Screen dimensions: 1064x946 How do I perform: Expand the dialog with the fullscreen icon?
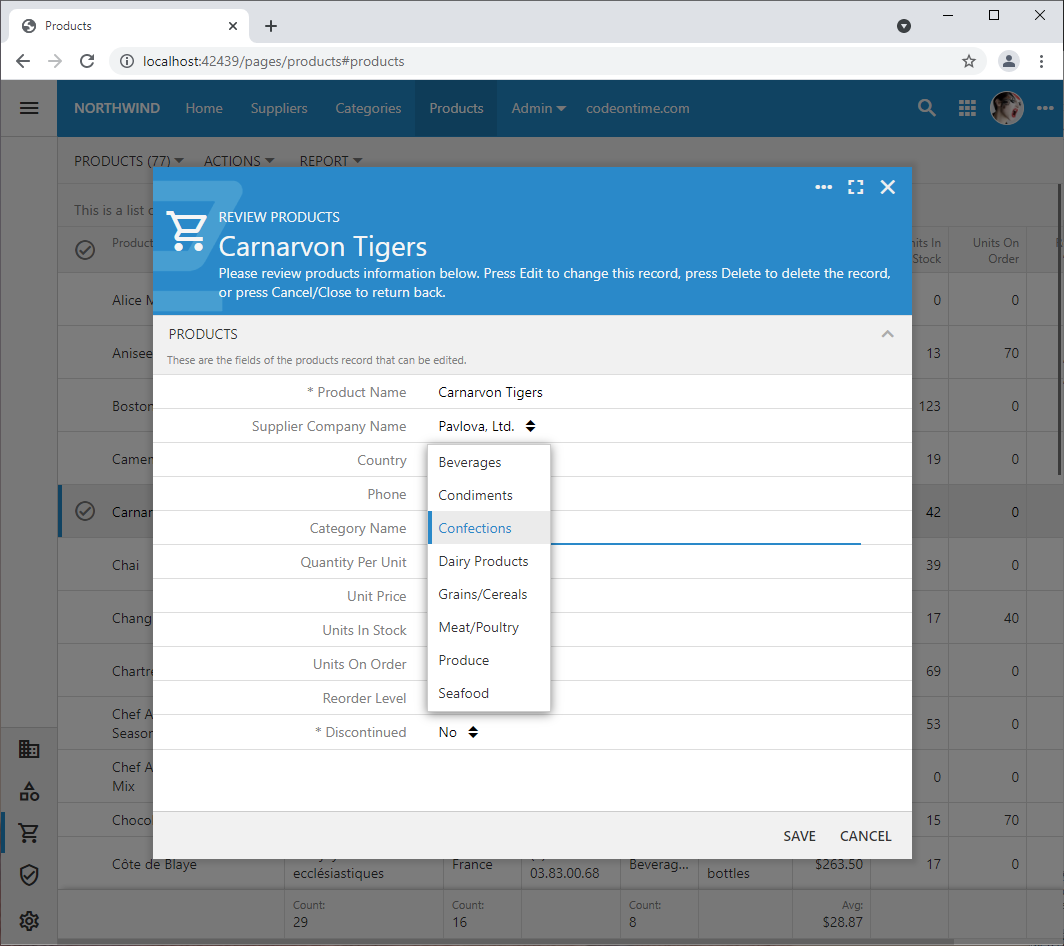pyautogui.click(x=855, y=187)
